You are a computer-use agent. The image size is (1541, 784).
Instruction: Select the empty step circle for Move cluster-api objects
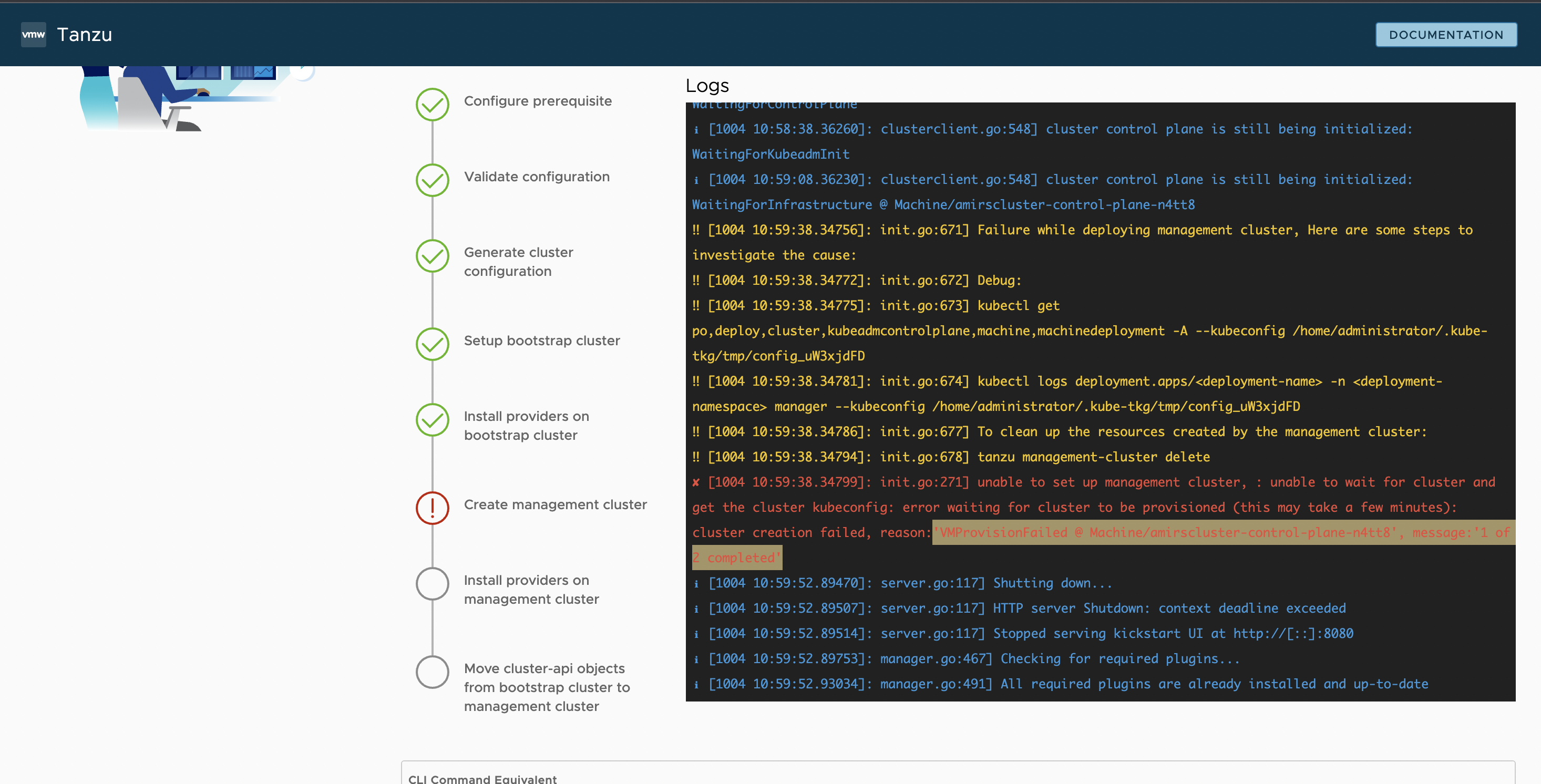pyautogui.click(x=432, y=672)
